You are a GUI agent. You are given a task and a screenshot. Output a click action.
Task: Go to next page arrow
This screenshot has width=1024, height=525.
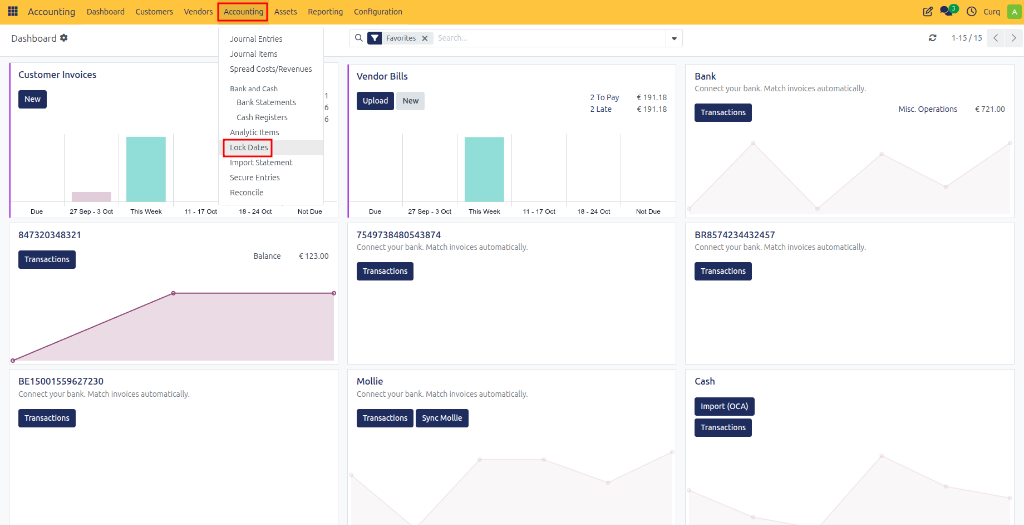pos(1014,39)
